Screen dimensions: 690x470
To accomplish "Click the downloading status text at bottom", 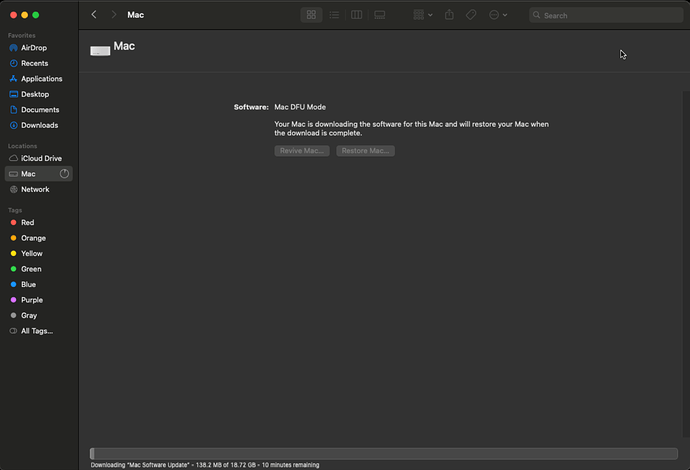I will pyautogui.click(x=205, y=465).
